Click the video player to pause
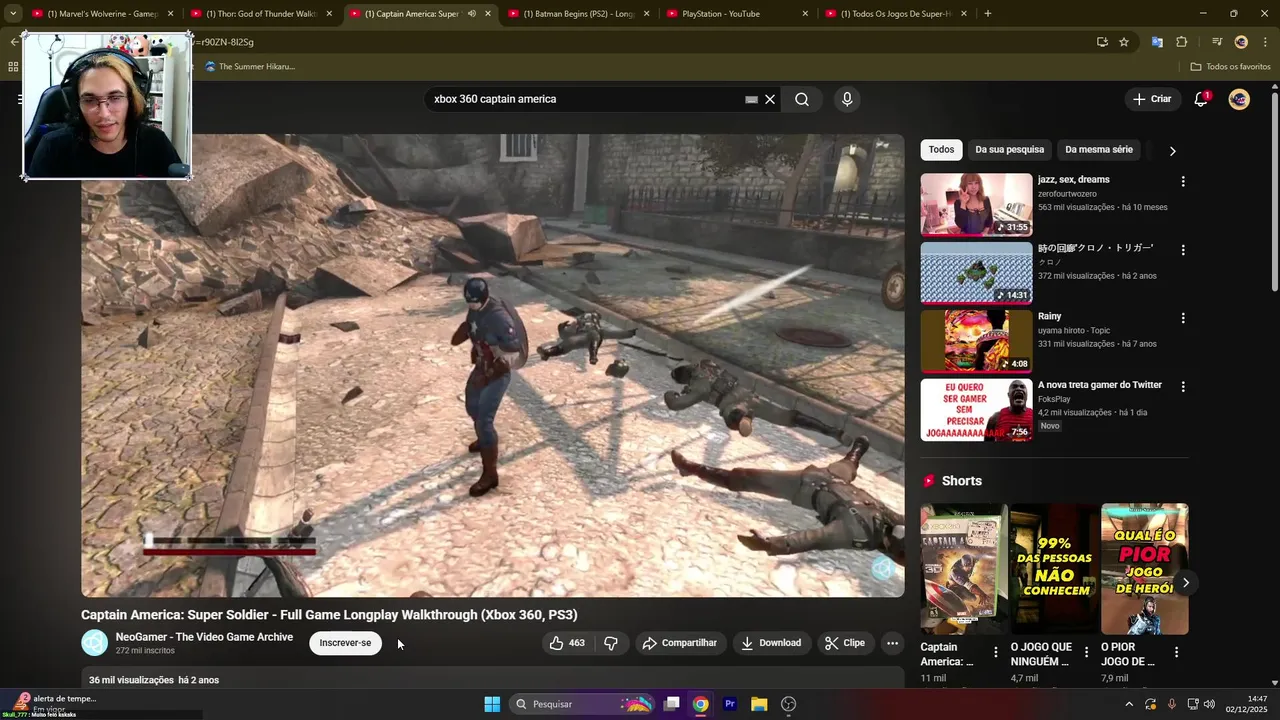Image resolution: width=1280 pixels, height=720 pixels. [x=492, y=366]
